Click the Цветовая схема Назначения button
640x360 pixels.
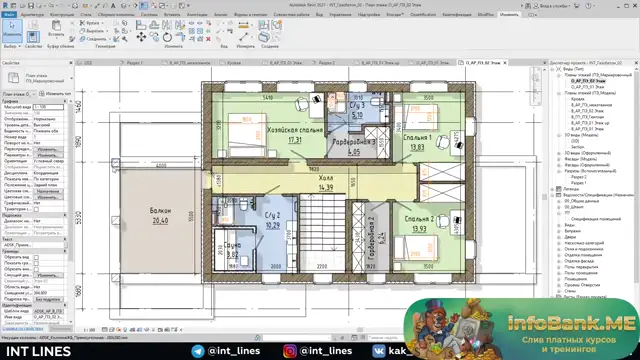click(x=48, y=191)
